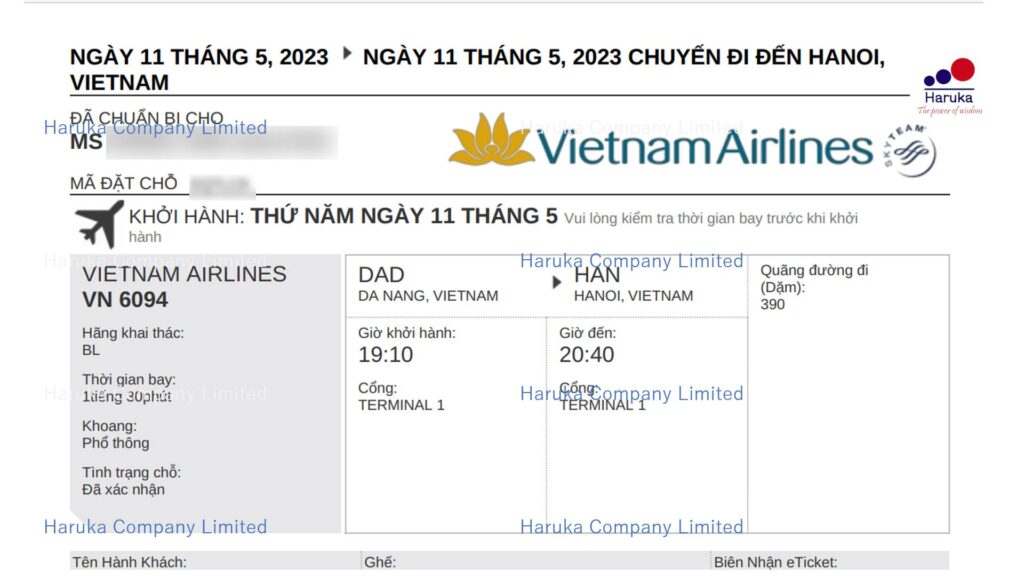
Task: Click the HAN arrival airport code
Action: point(597,275)
